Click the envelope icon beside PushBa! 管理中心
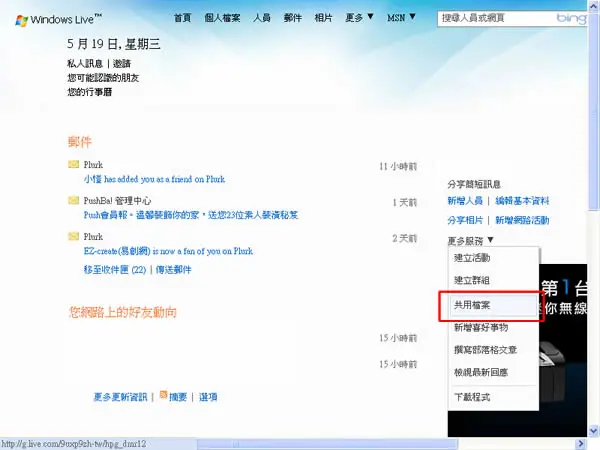This screenshot has width=600, height=450. point(73,200)
